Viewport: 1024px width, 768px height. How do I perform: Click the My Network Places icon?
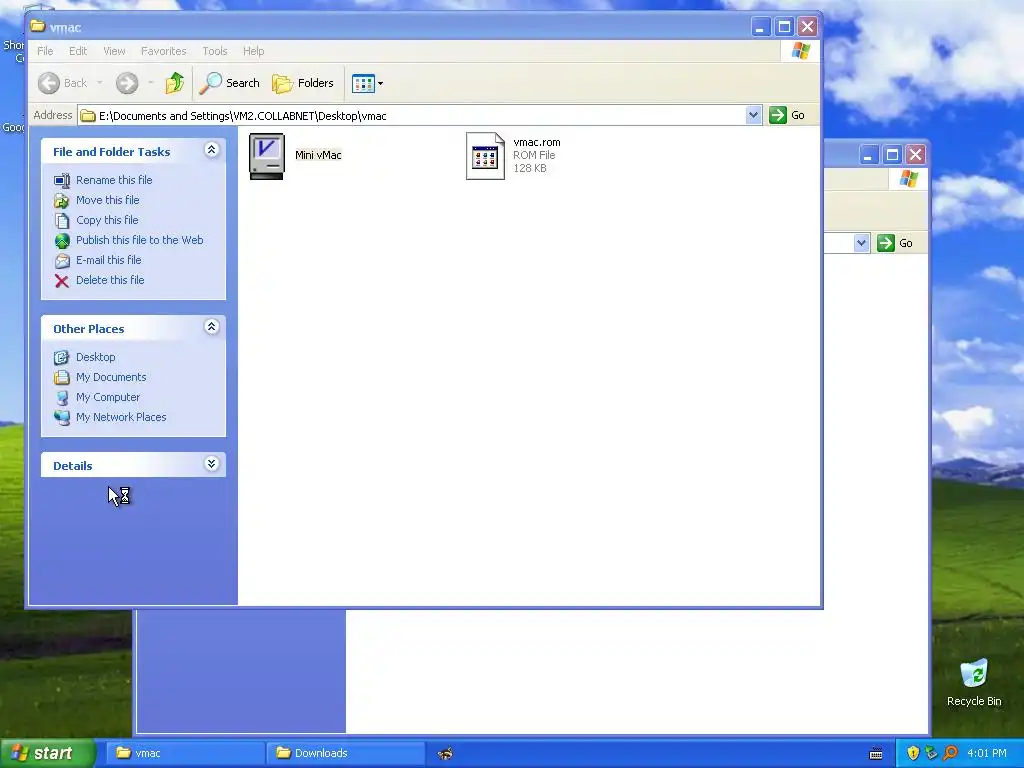pyautogui.click(x=62, y=417)
